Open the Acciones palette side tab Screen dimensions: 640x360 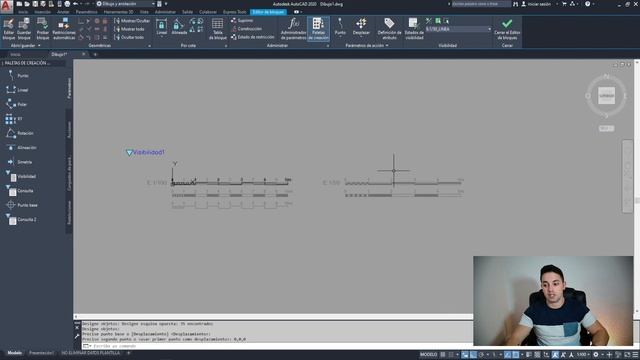(69, 129)
